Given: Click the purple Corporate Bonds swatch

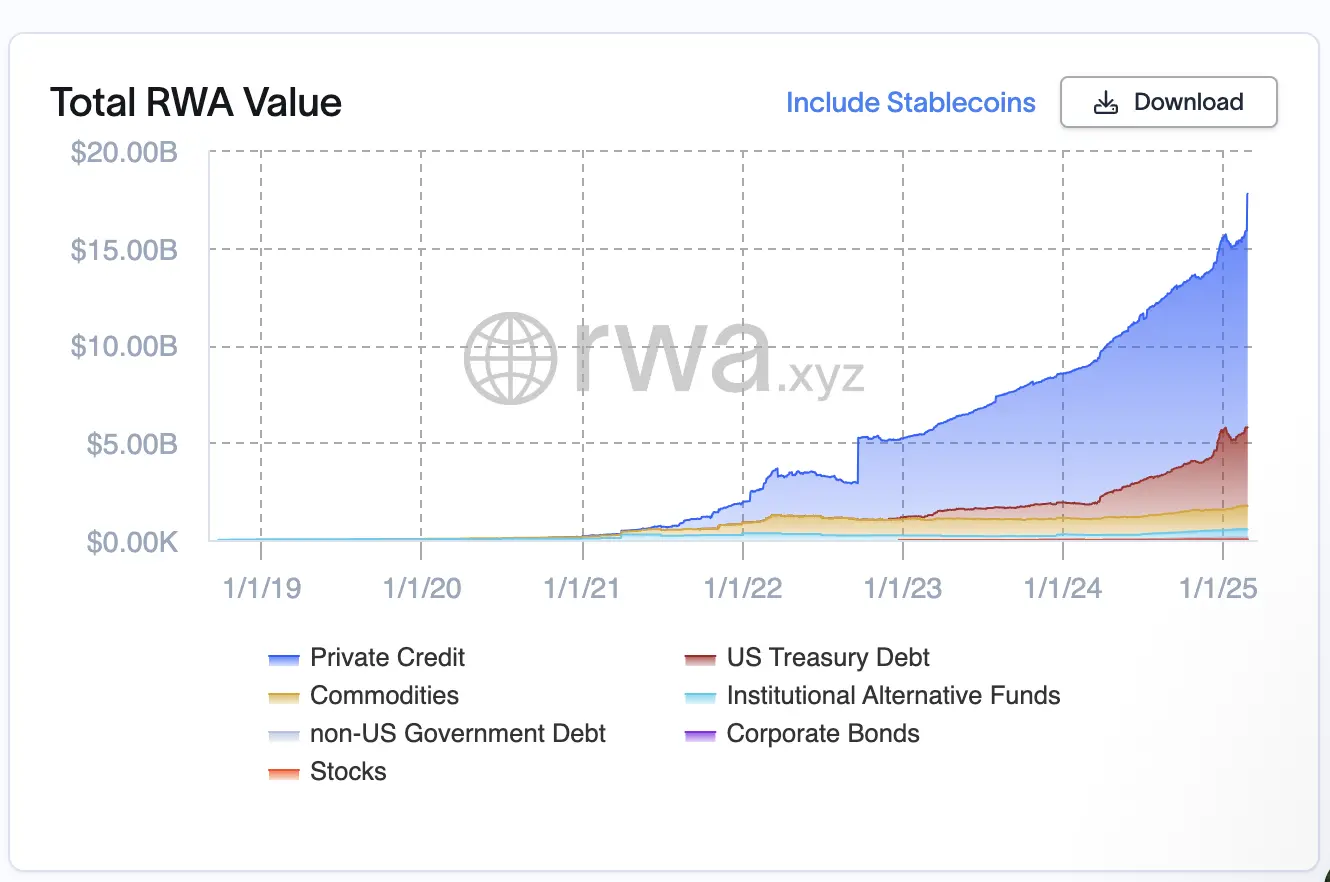Looking at the screenshot, I should pos(700,735).
